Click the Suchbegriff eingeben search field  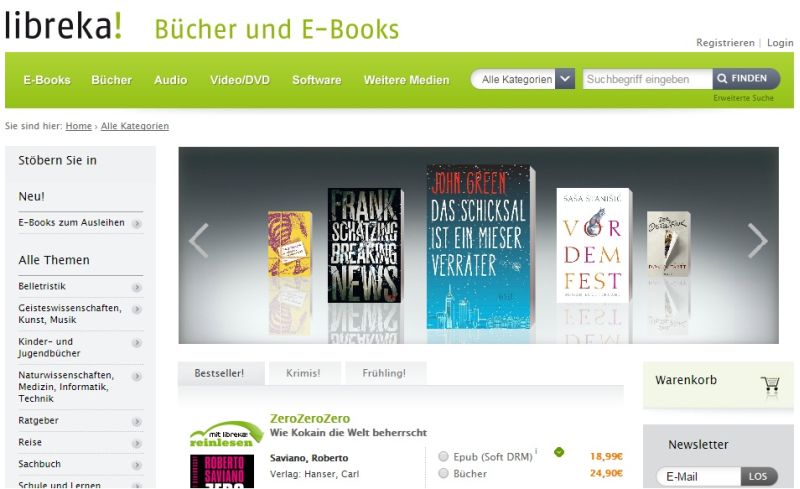point(647,79)
